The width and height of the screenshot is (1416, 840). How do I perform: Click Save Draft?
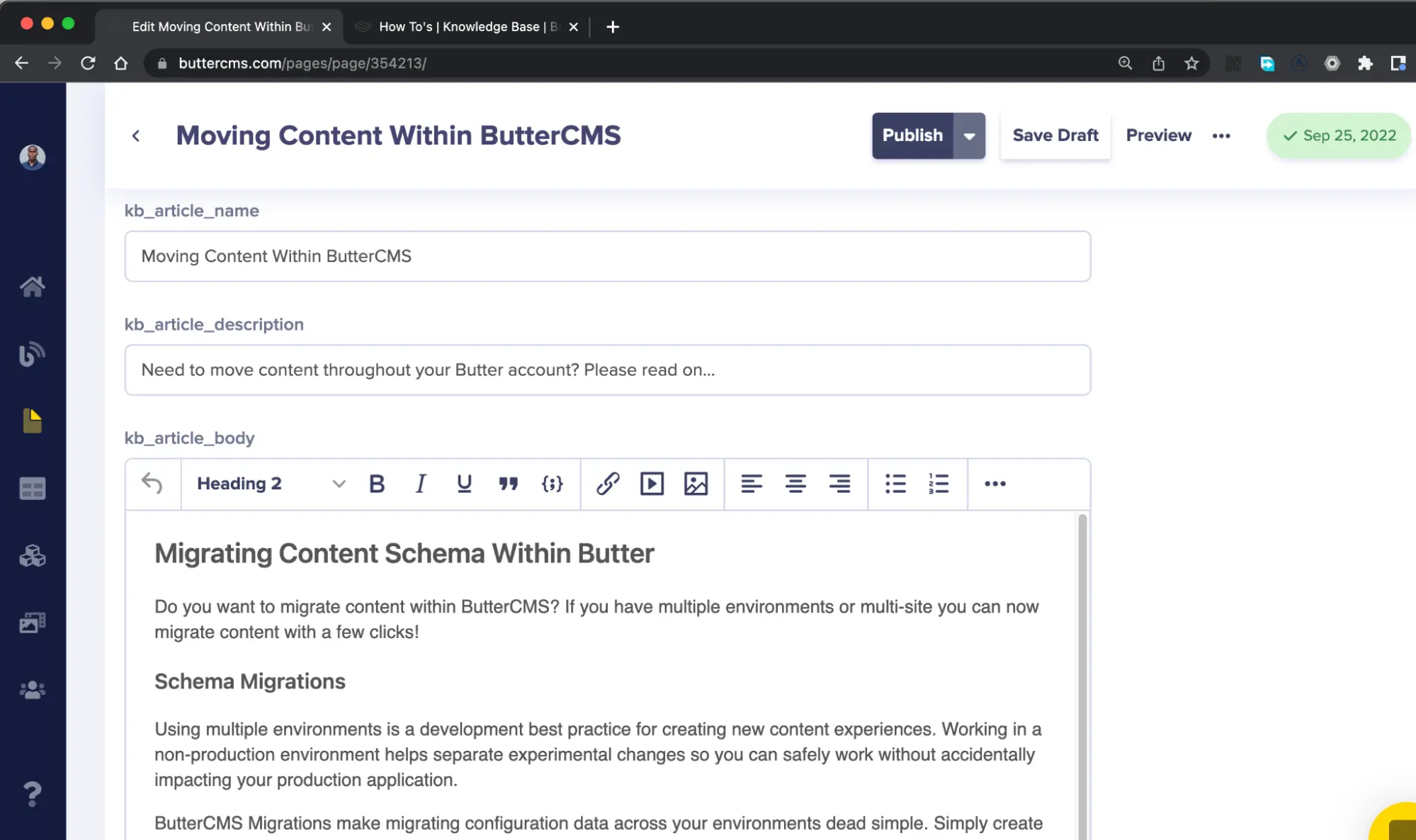coord(1055,135)
